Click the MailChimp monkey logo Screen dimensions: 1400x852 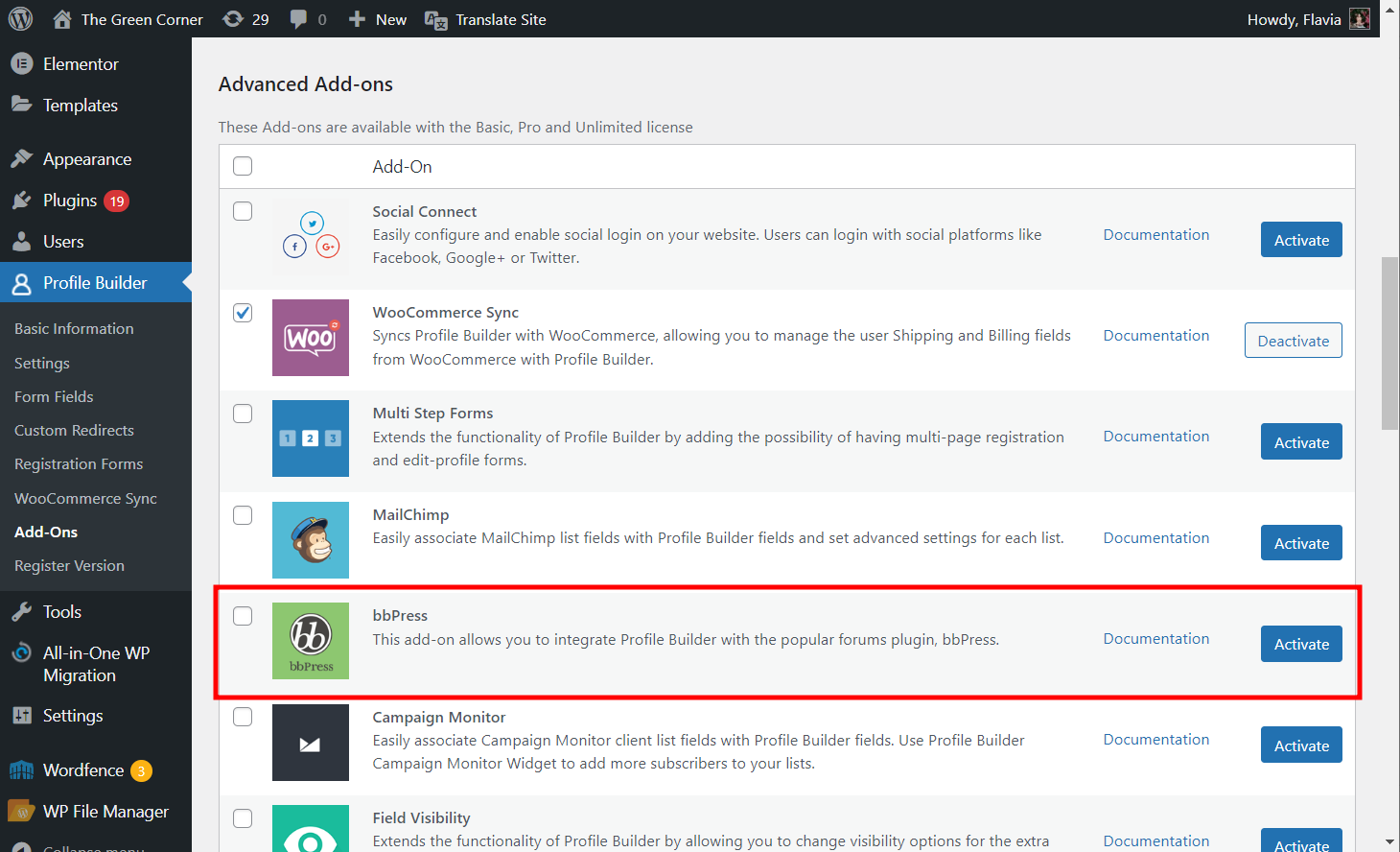click(310, 540)
